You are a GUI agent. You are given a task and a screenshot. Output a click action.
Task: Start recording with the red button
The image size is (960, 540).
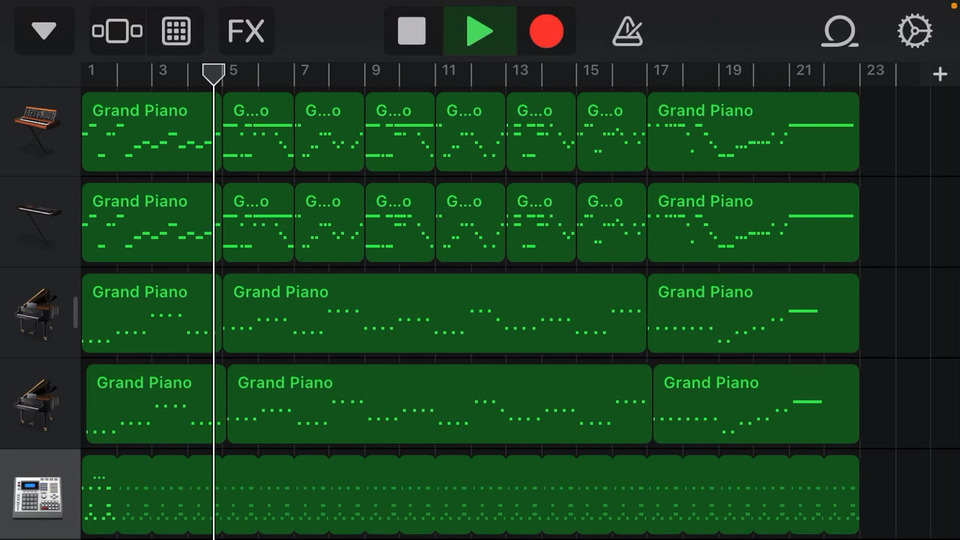[546, 31]
